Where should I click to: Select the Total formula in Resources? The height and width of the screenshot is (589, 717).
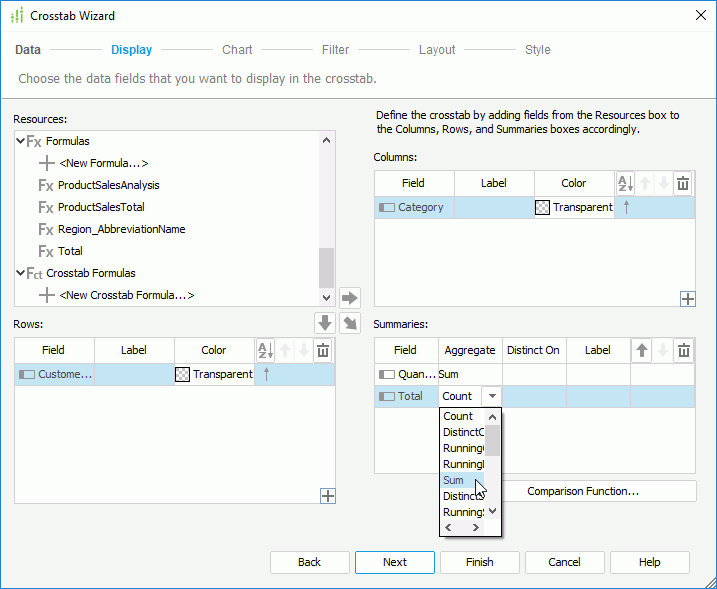[70, 251]
